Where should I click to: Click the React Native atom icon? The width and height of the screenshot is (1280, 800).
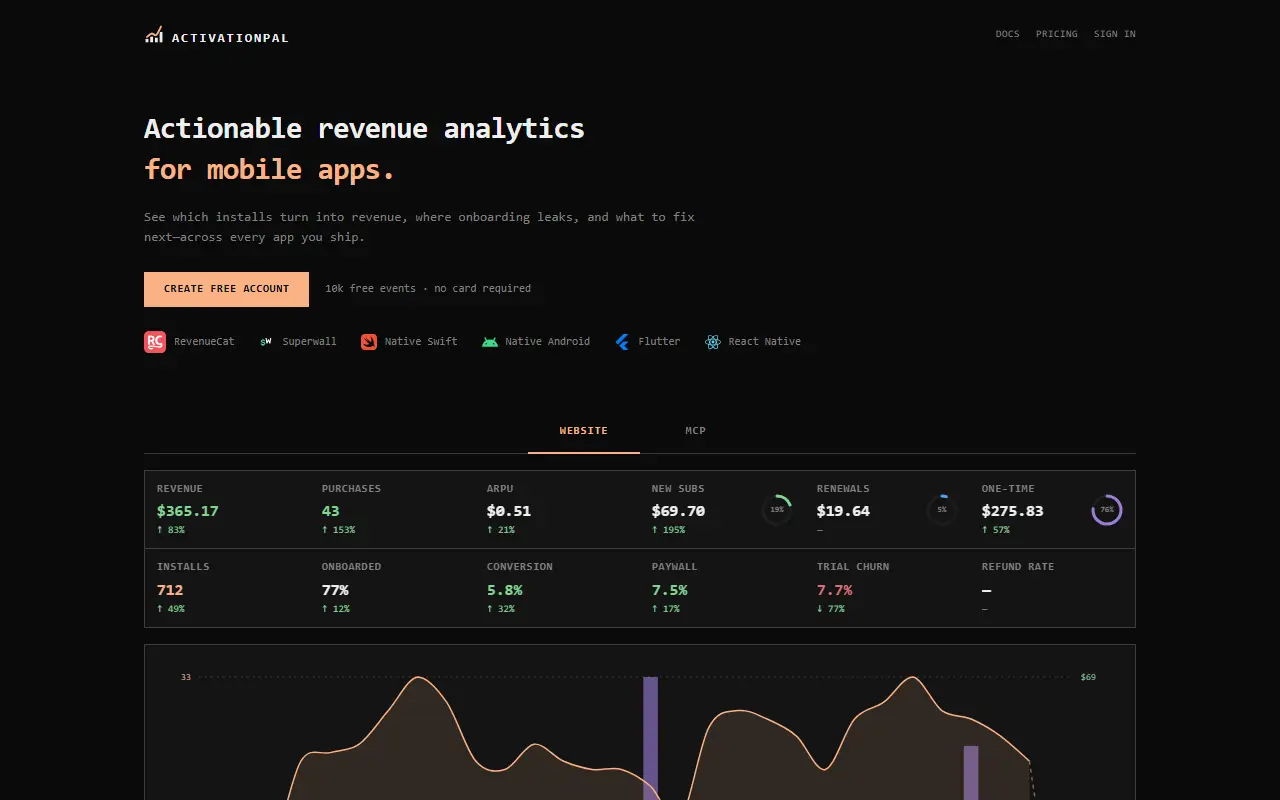[x=712, y=342]
